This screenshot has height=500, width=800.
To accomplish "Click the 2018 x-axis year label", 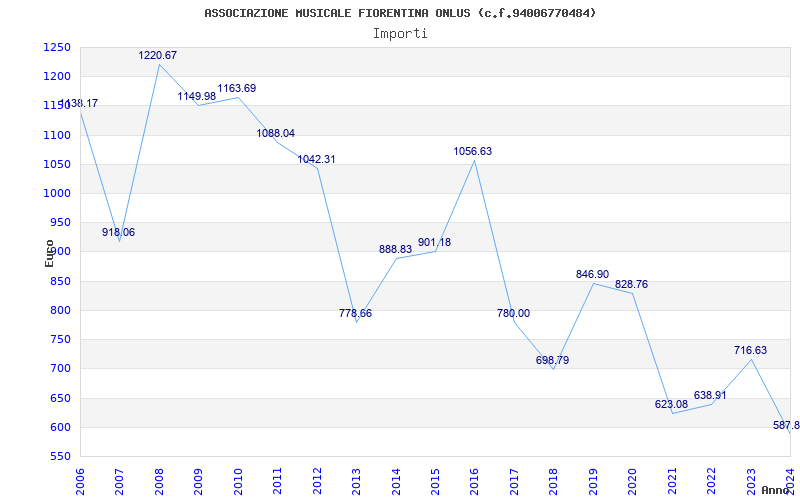I will click(554, 482).
